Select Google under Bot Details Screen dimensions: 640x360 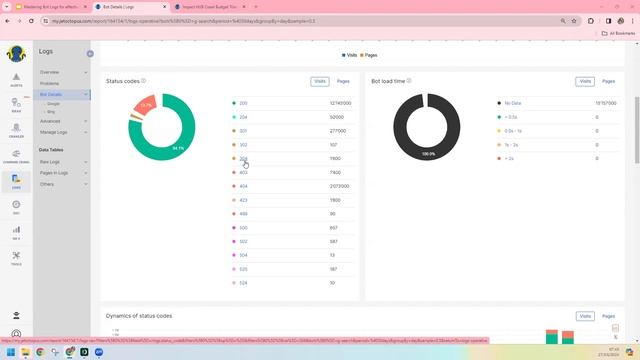click(x=53, y=104)
